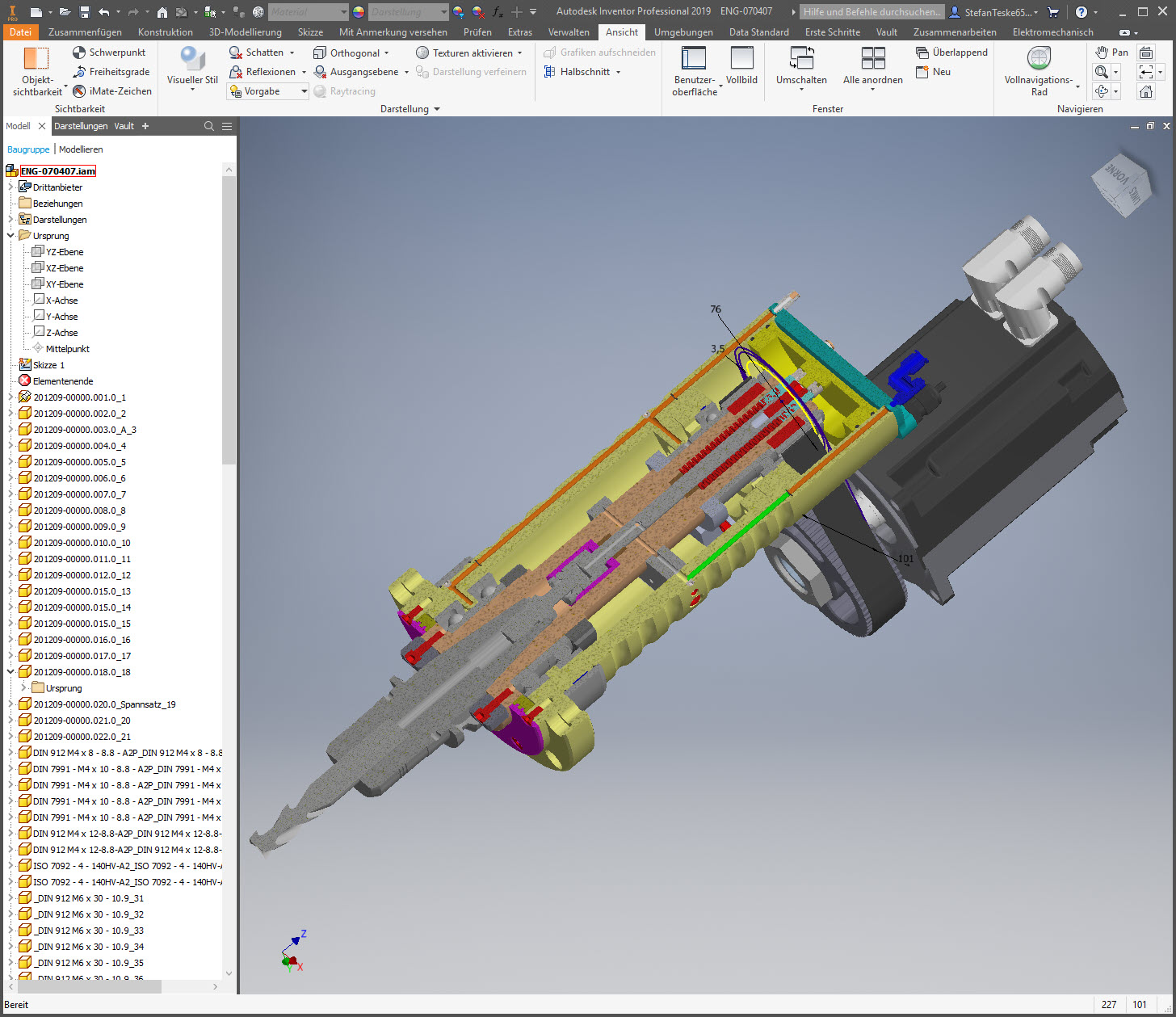1176x1017 pixels.
Task: Open the Datei menu tab
Action: coord(20,32)
